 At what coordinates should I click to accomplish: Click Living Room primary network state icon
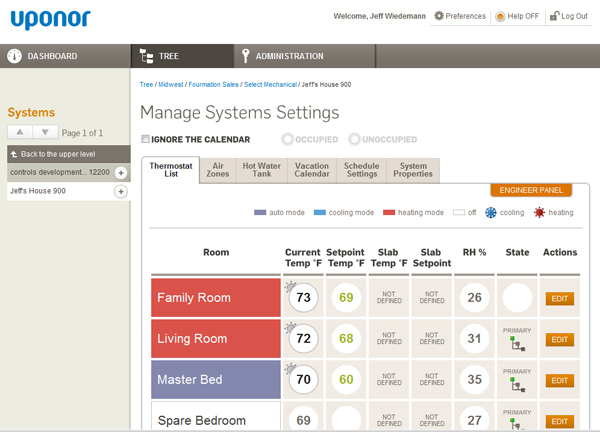click(517, 344)
